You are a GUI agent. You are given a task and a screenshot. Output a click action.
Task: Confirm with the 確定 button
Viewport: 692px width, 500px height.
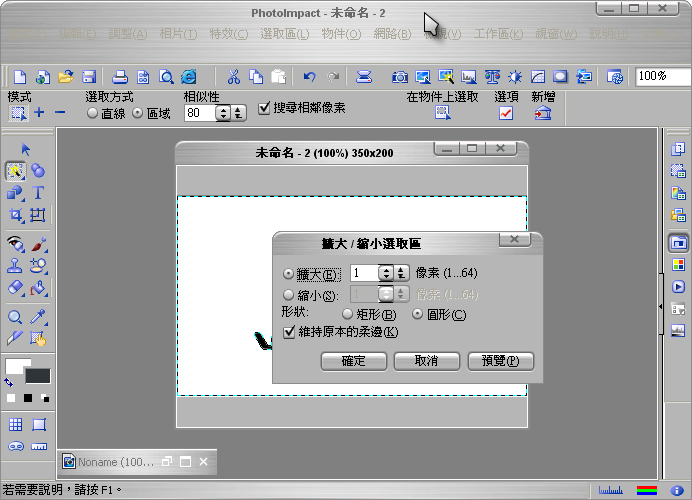(x=354, y=361)
